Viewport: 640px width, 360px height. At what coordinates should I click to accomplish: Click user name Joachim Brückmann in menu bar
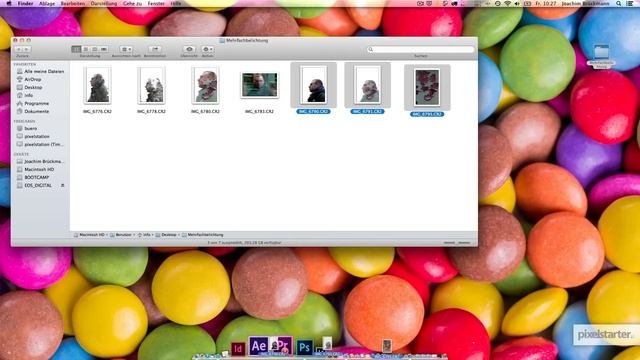pos(585,3)
